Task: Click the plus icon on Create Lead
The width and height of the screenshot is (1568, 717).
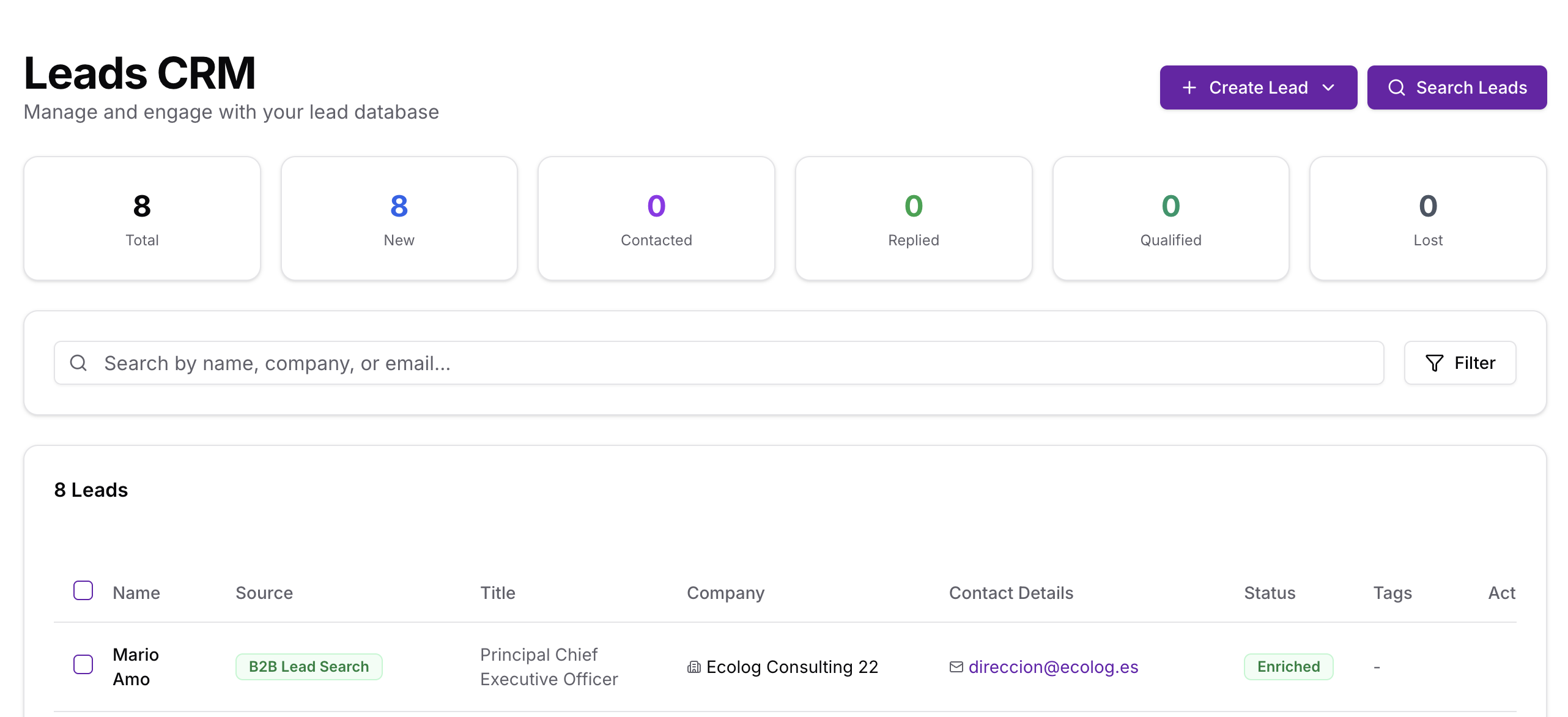Action: tap(1188, 87)
